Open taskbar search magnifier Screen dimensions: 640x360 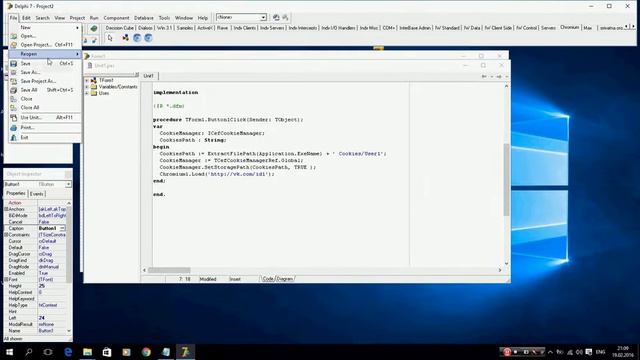tap(29, 352)
